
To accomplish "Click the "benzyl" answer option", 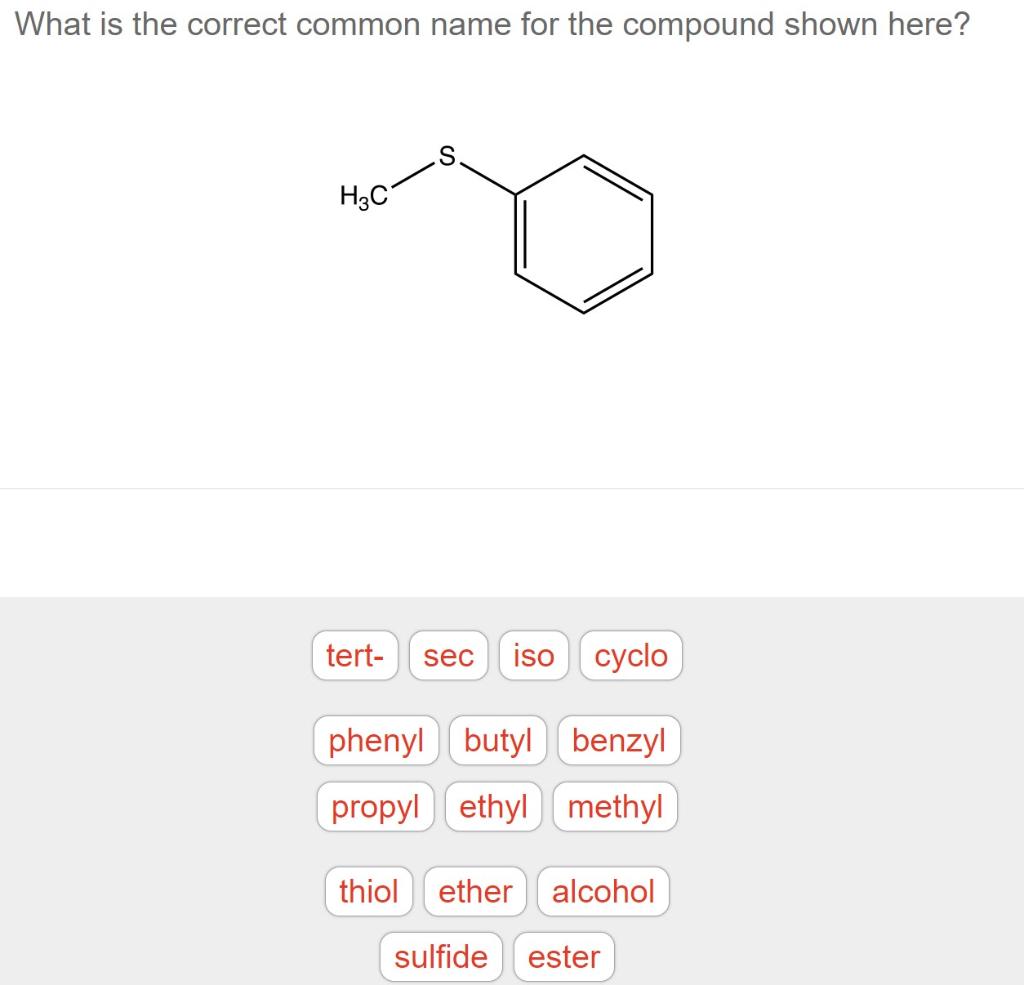I will tap(619, 740).
